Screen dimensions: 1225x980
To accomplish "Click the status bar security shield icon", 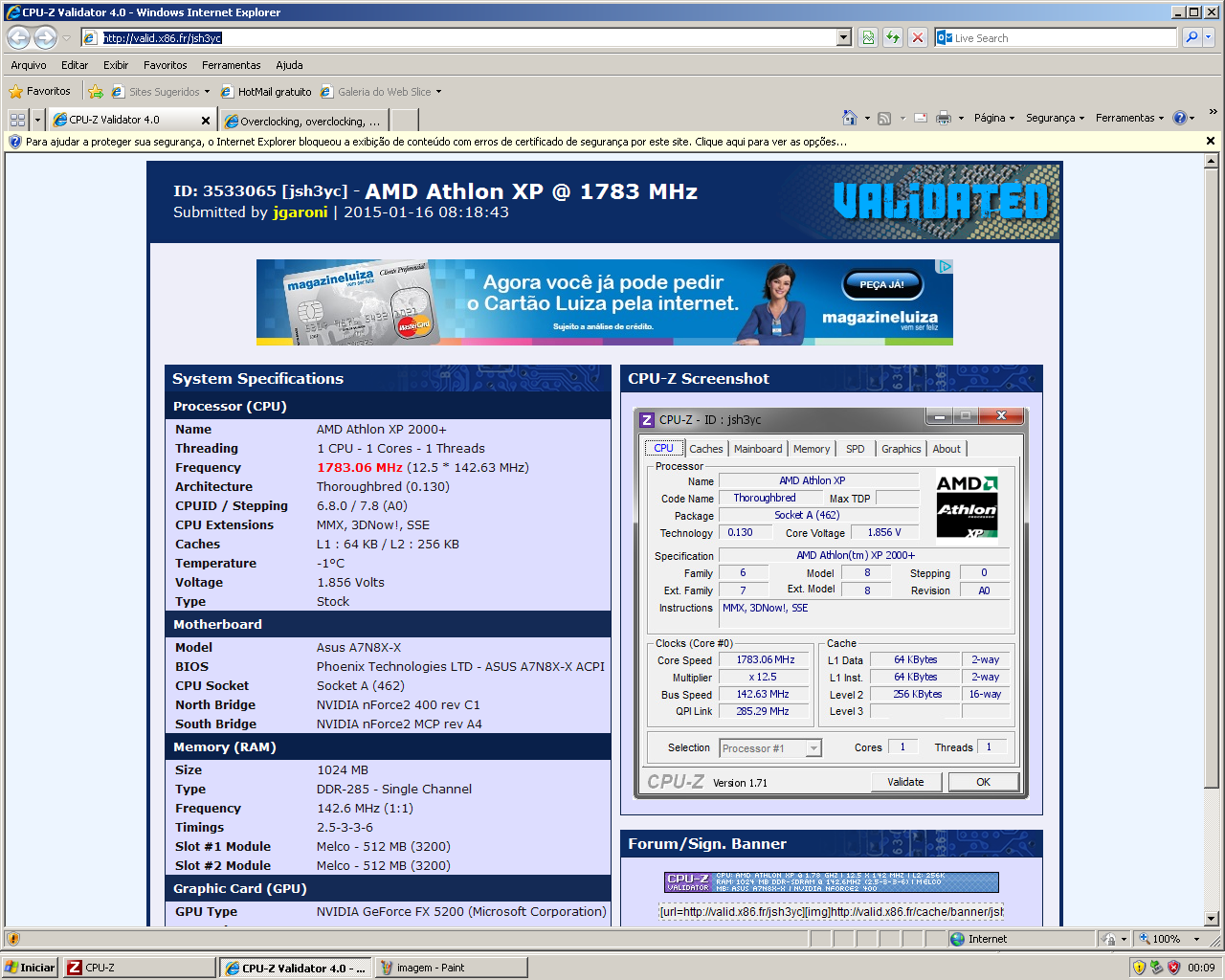I will coord(13,939).
